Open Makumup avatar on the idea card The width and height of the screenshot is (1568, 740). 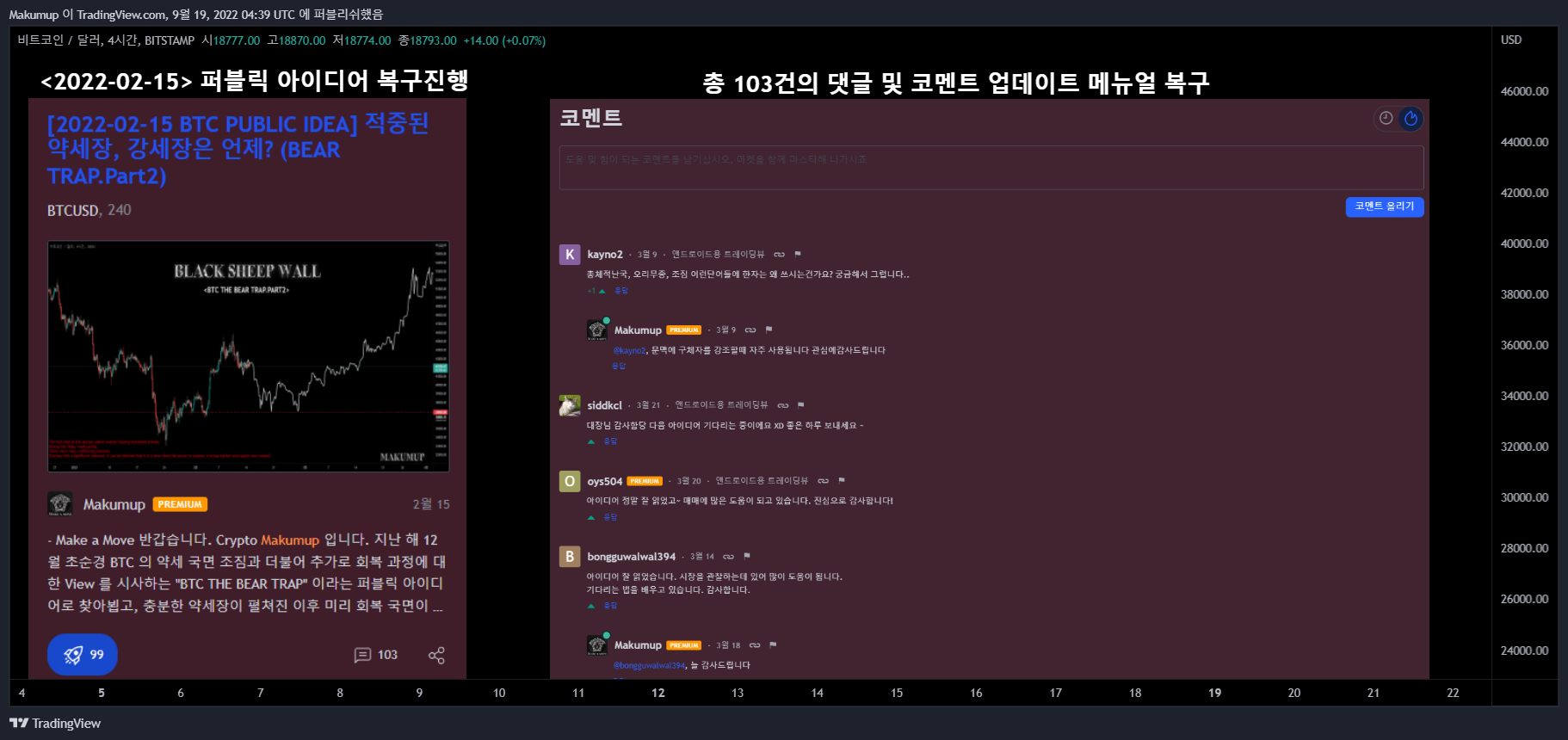[x=60, y=504]
